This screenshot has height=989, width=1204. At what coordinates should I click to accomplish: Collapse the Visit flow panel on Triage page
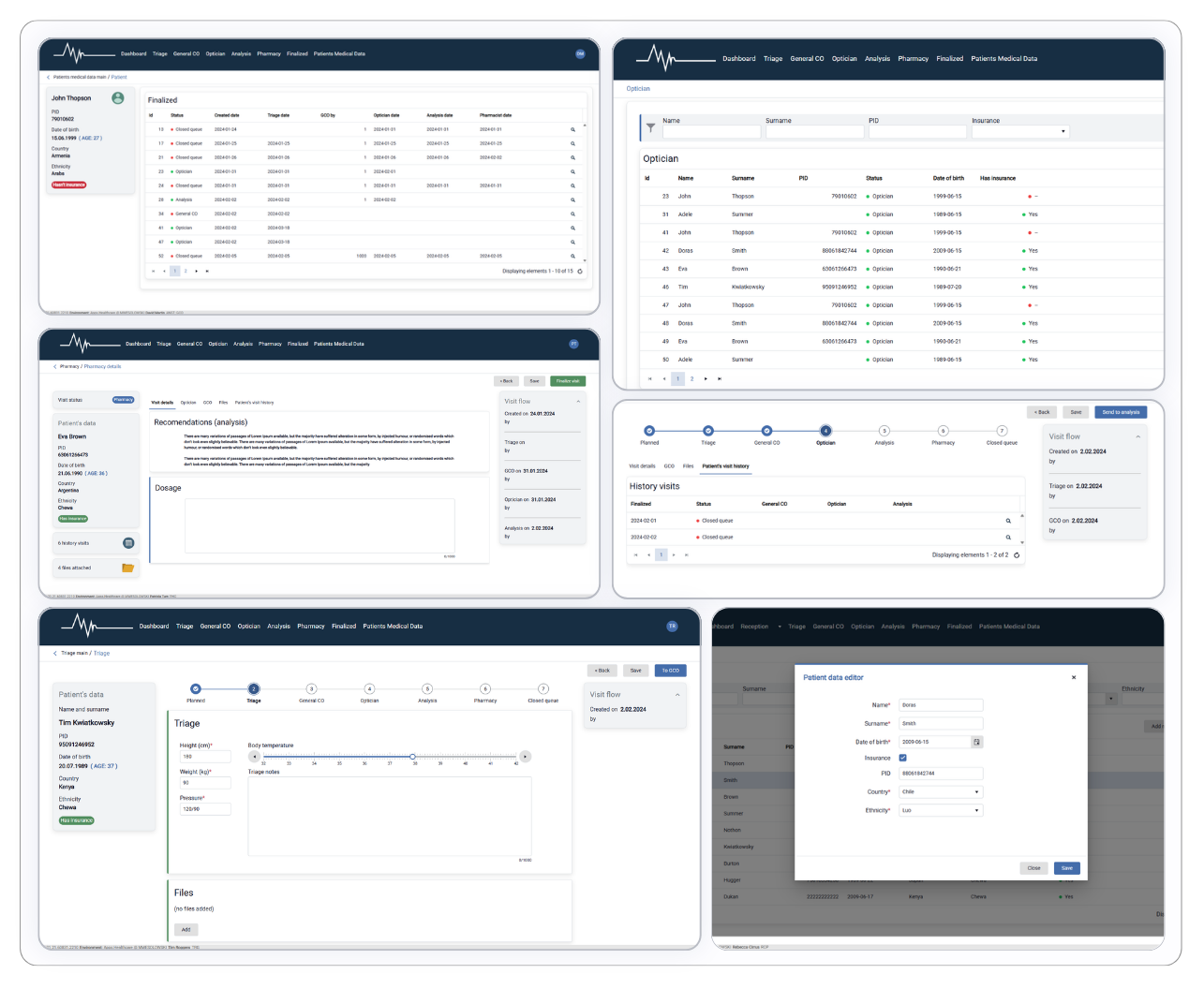(x=677, y=695)
